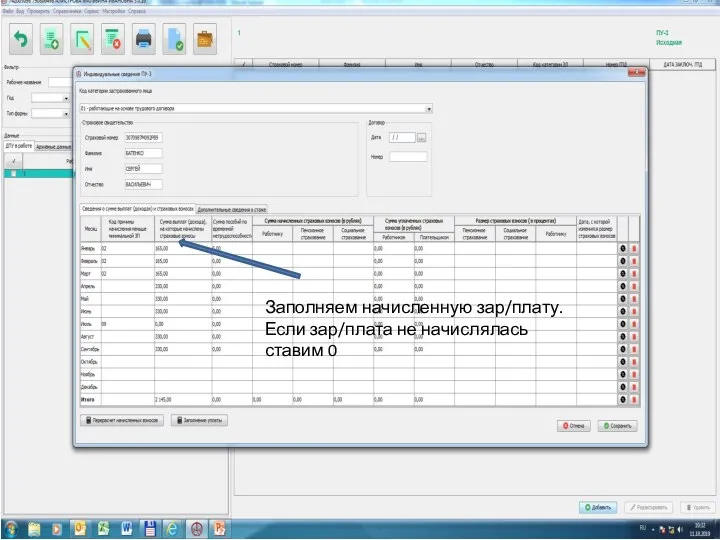
Task: Open the Сервис menu
Action: pyautogui.click(x=92, y=11)
